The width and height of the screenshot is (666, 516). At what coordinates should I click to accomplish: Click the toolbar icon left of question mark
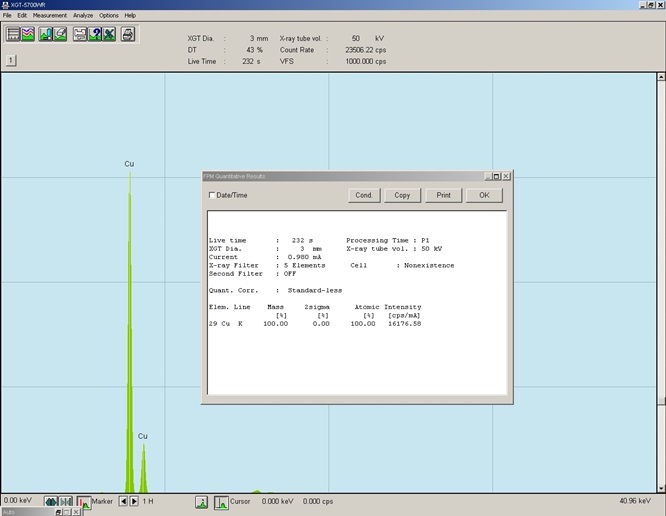click(x=80, y=34)
